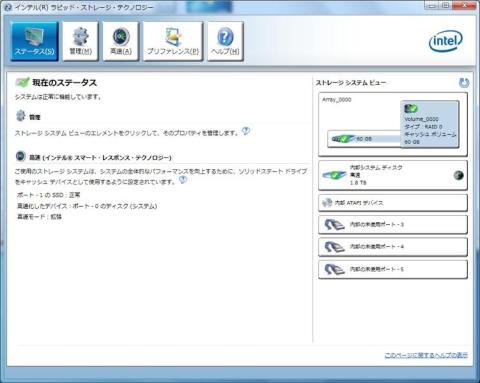Click the acceleration icon beside 高速 heading

pos(21,156)
